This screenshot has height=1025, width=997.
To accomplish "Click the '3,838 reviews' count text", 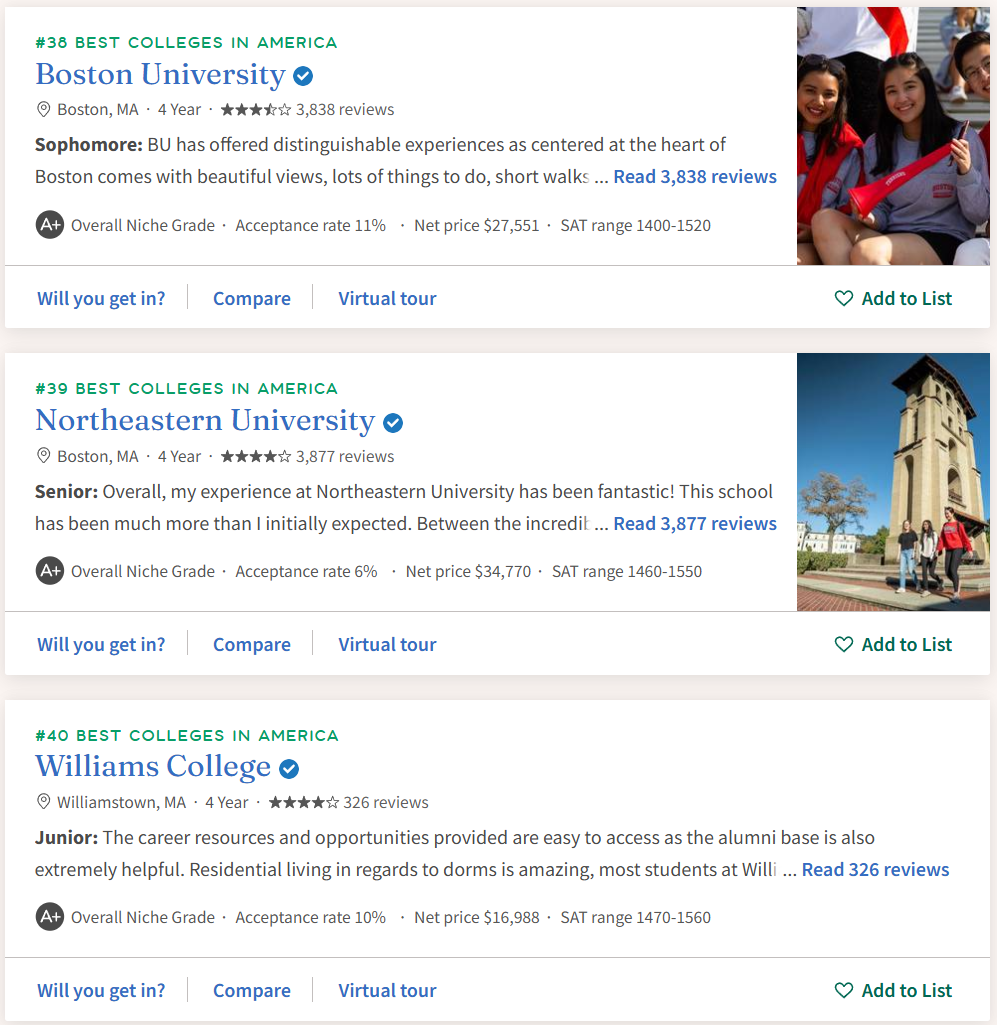I will click(345, 109).
